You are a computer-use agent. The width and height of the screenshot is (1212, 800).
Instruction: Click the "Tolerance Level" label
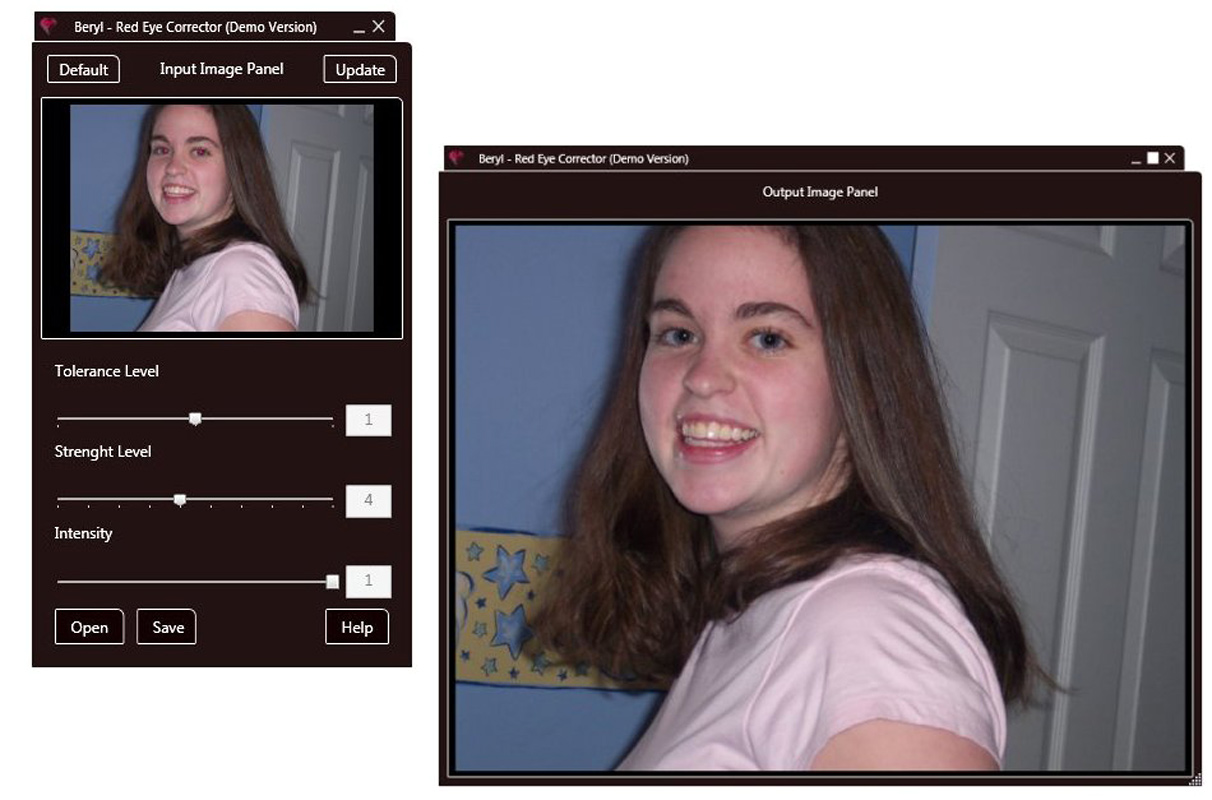coord(107,371)
